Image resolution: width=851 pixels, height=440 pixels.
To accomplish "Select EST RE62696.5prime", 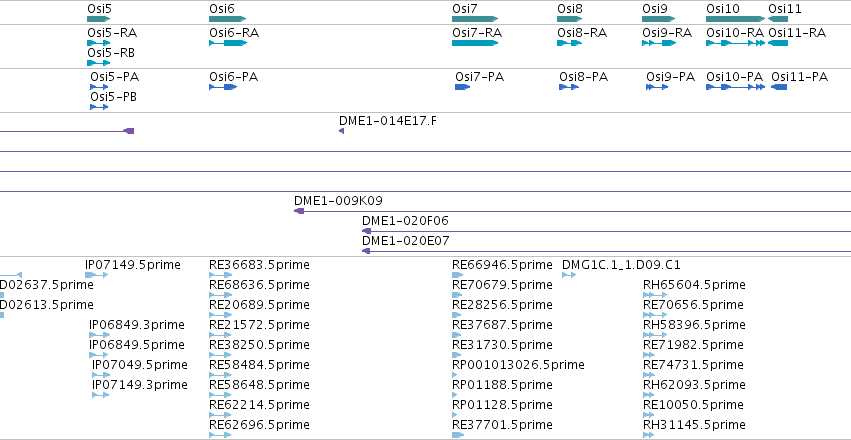I will pos(220,435).
